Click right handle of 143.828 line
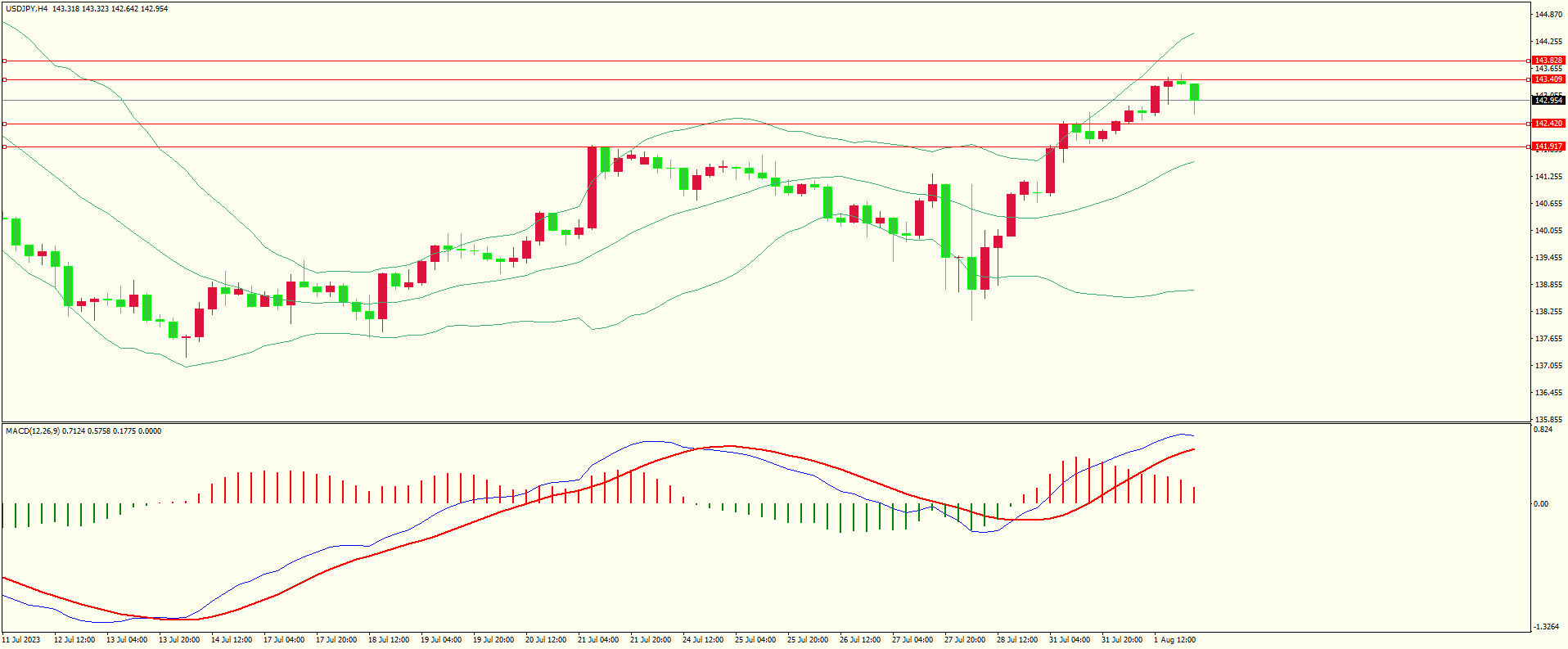1568x649 pixels. (1530, 61)
